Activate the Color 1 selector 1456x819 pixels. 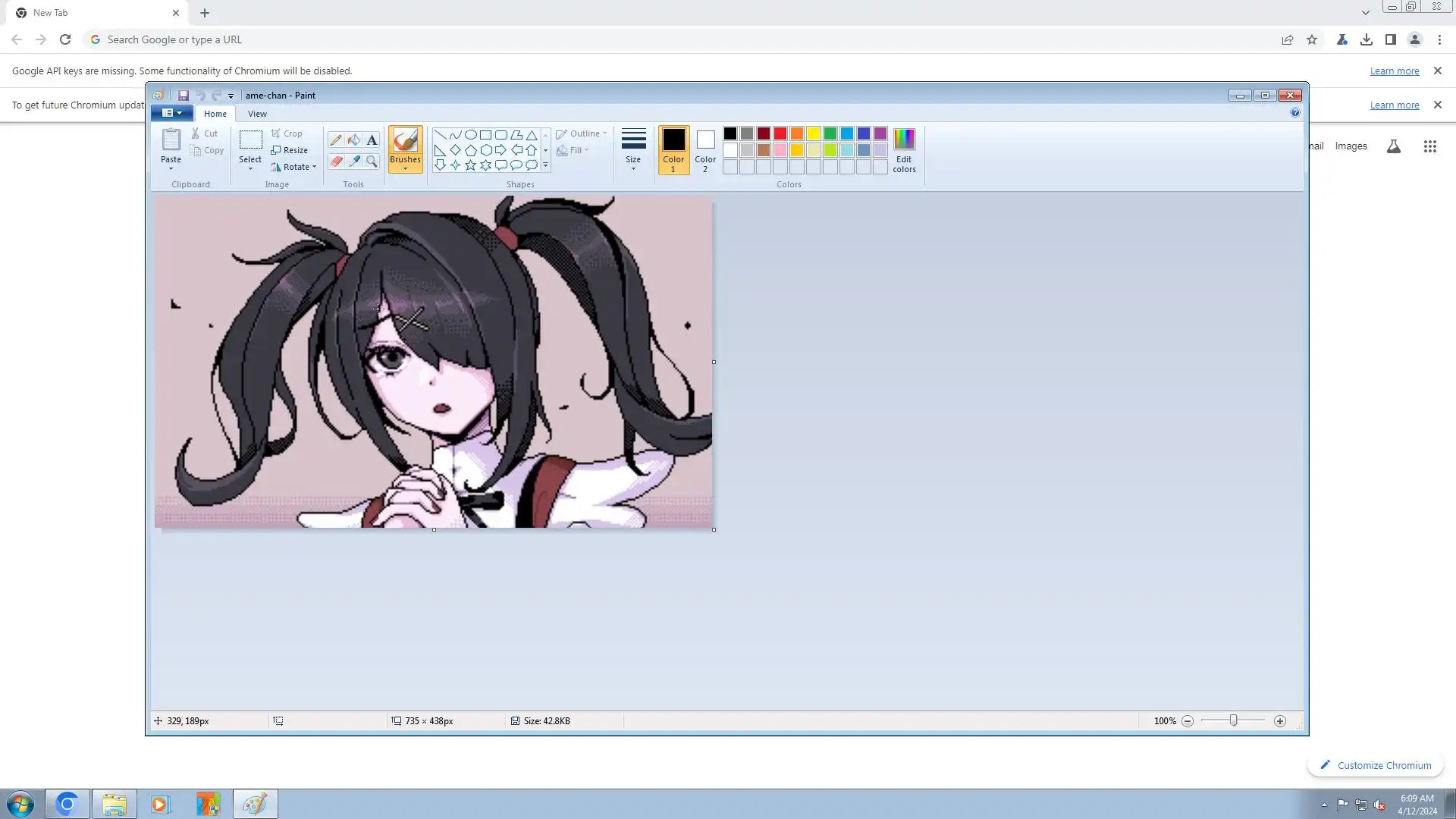pos(673,150)
